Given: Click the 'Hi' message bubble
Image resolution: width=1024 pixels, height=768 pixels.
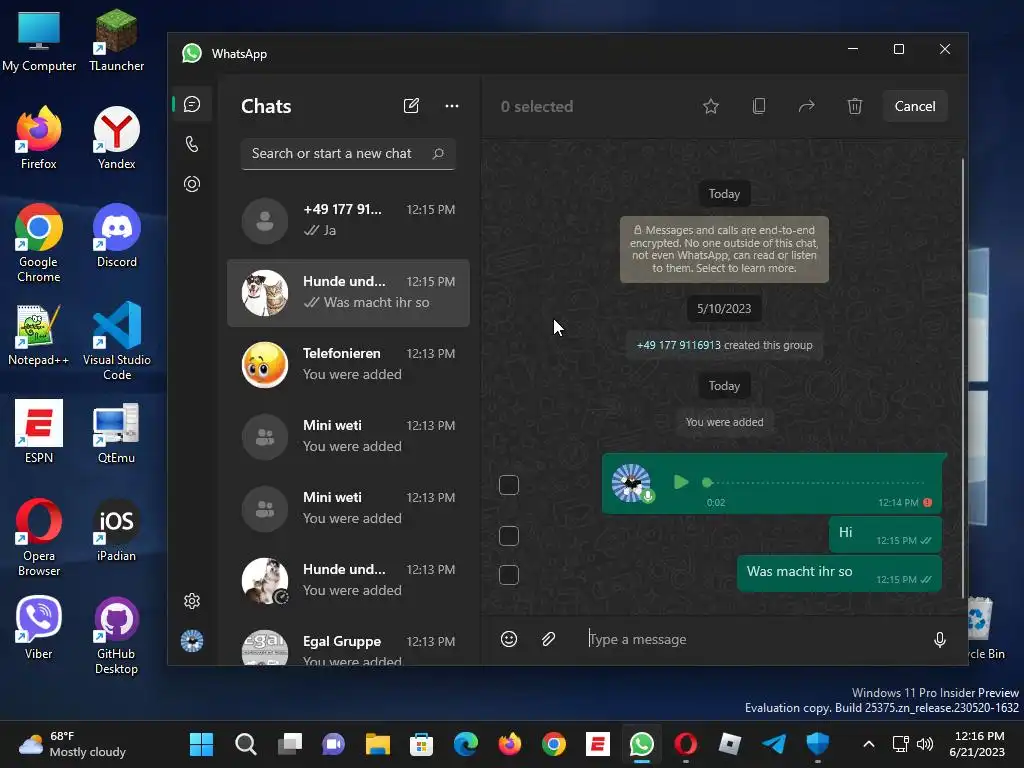Looking at the screenshot, I should (x=886, y=534).
